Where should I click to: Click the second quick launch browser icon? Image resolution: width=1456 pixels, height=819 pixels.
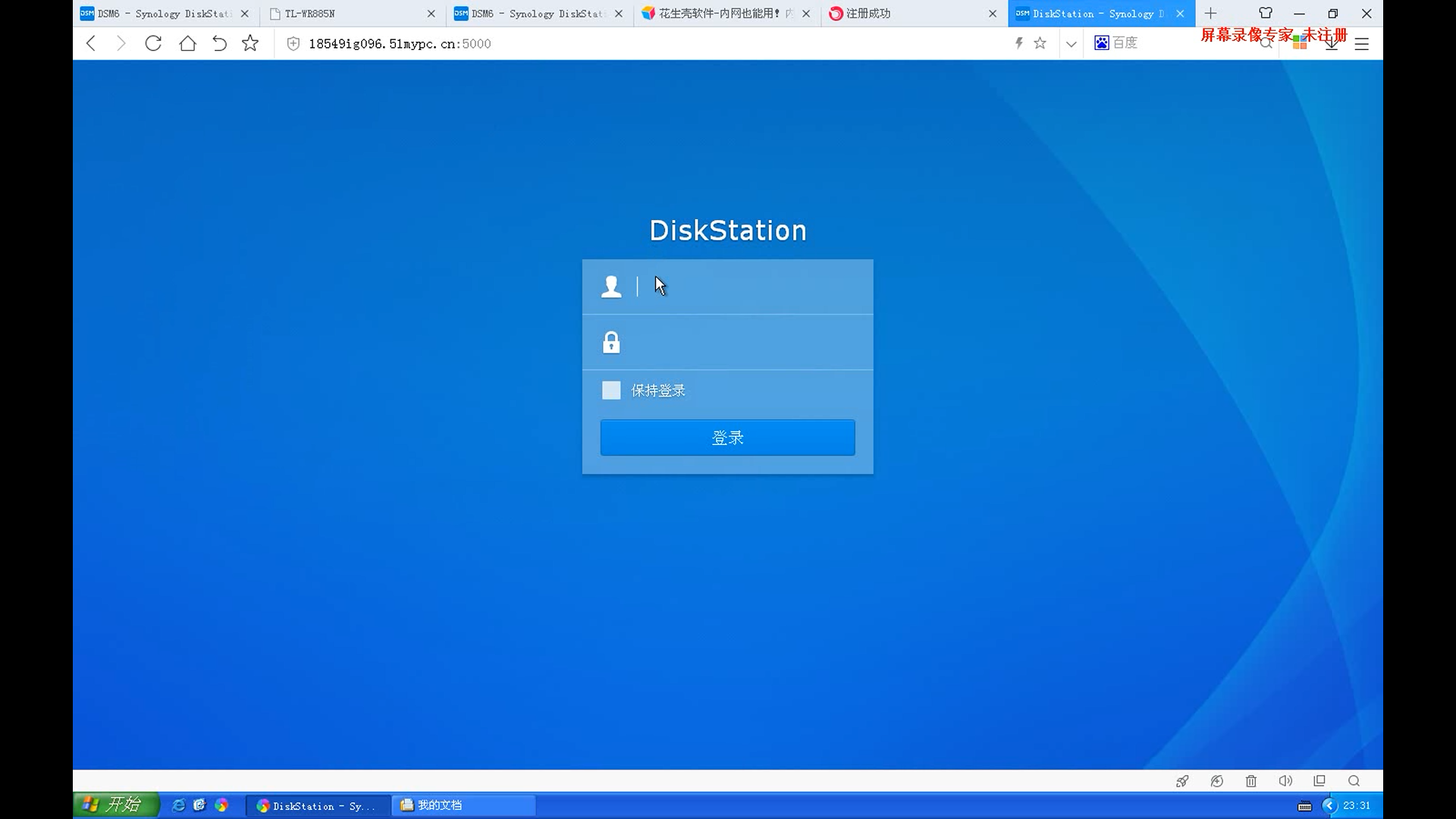pos(199,805)
